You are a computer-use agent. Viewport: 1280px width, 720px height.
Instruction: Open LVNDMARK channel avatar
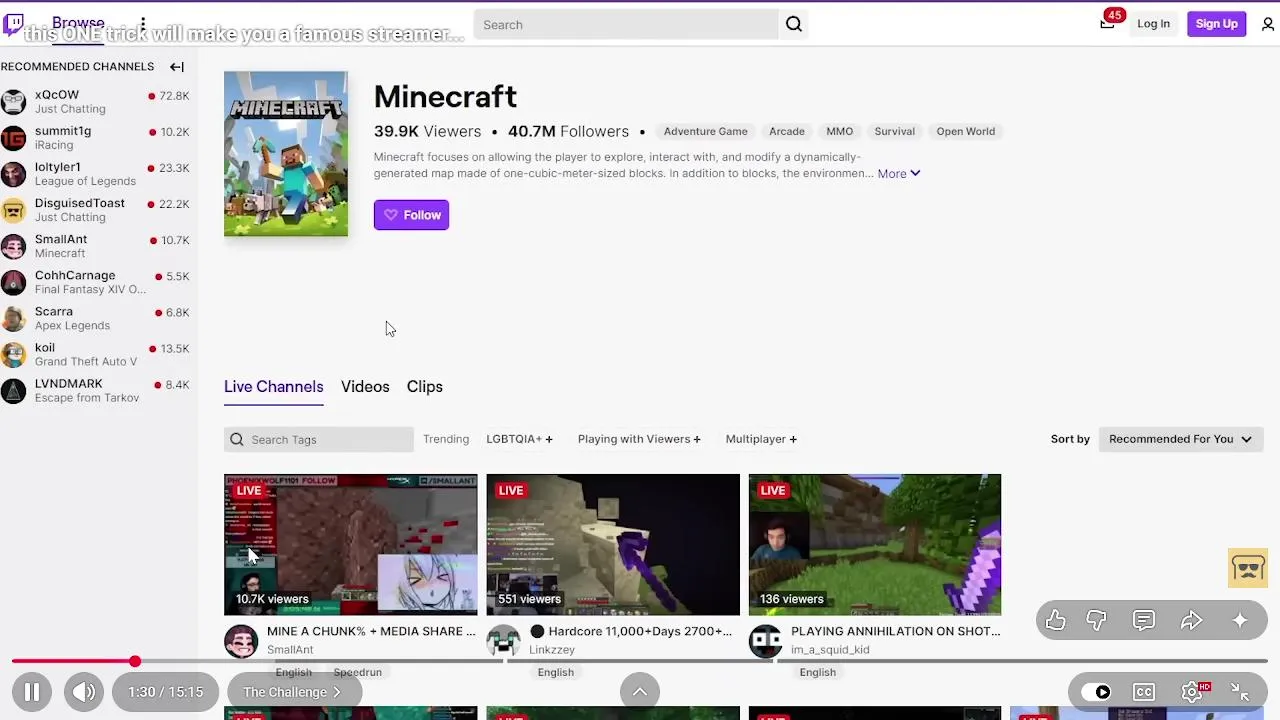tap(13, 390)
